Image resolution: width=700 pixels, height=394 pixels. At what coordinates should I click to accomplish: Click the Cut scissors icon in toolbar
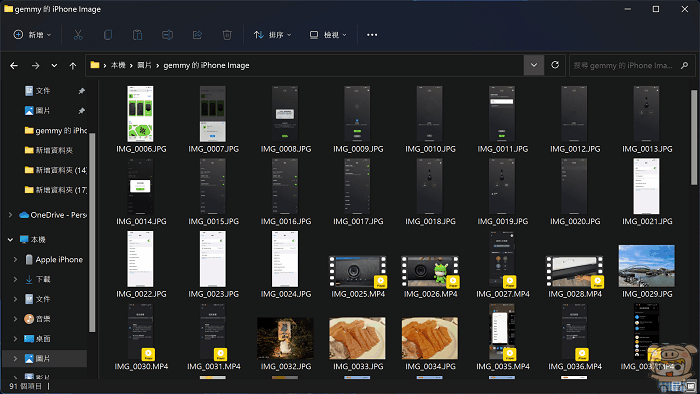point(78,35)
